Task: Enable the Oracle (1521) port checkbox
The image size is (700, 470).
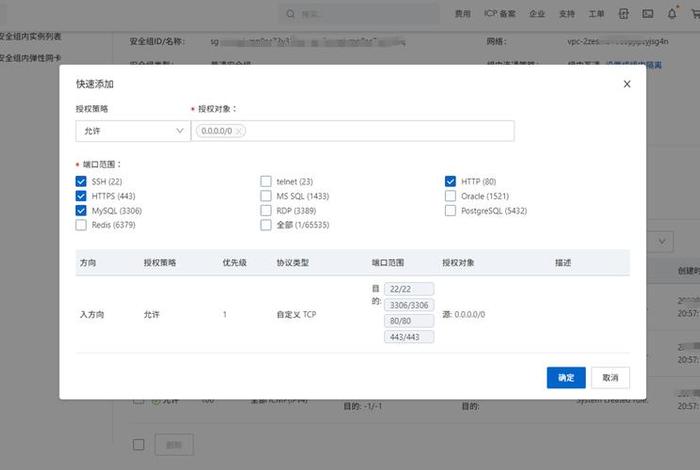Action: [x=450, y=196]
